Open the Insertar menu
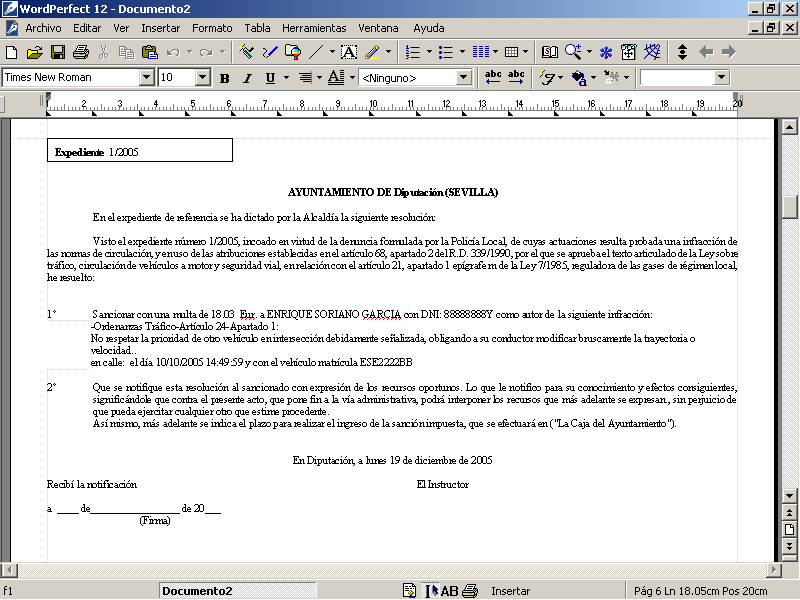 coord(163,28)
